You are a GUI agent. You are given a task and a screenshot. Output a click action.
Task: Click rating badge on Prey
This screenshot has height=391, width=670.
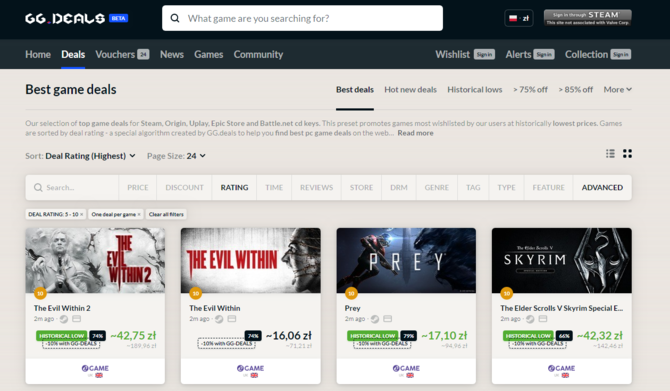[351, 294]
